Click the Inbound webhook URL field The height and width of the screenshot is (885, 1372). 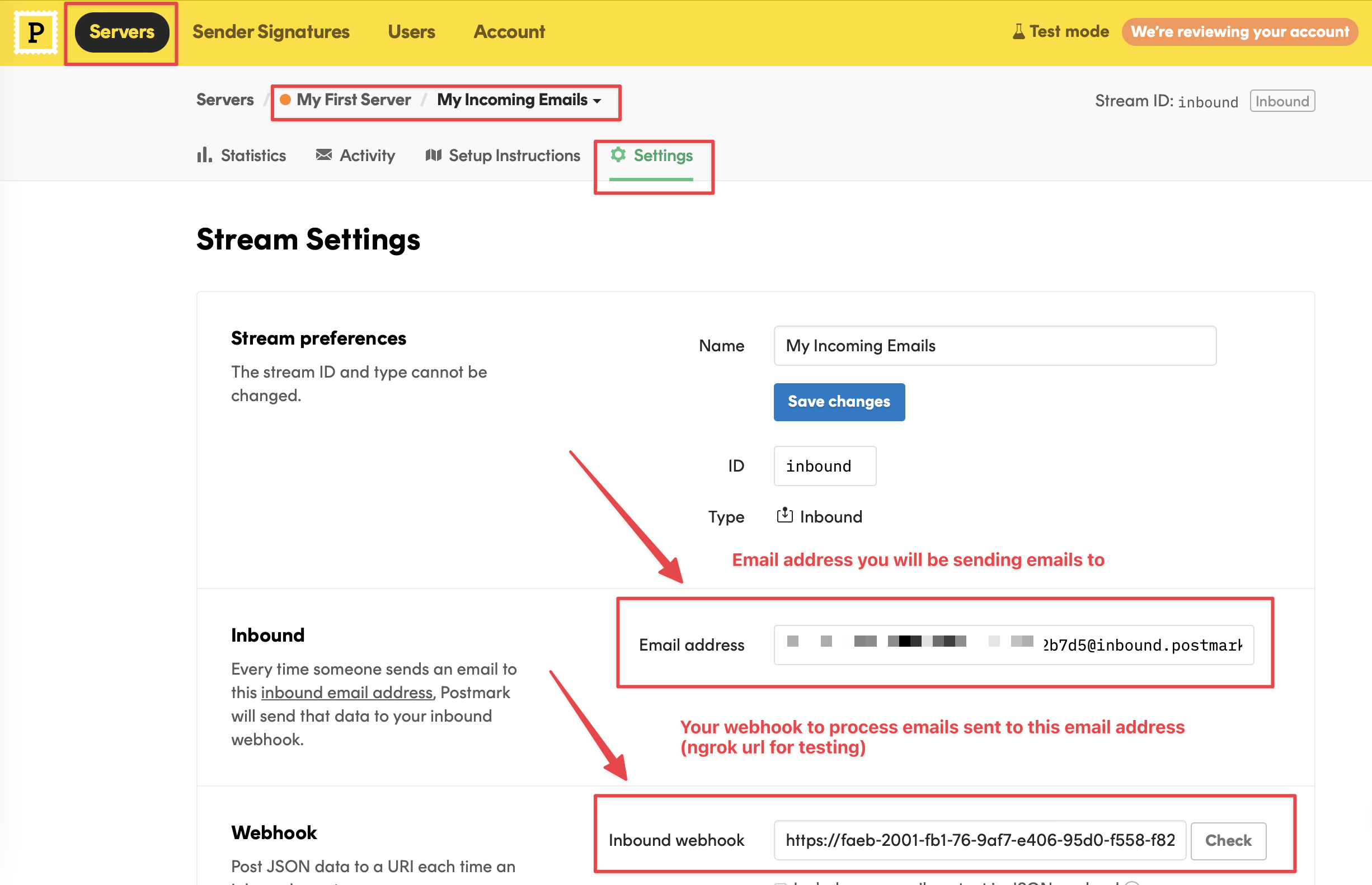(x=979, y=840)
